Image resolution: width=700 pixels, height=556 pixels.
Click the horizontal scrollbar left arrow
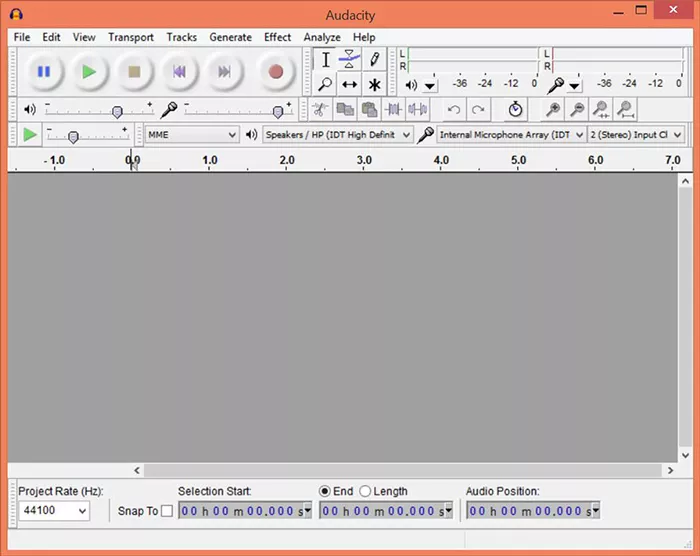click(137, 470)
